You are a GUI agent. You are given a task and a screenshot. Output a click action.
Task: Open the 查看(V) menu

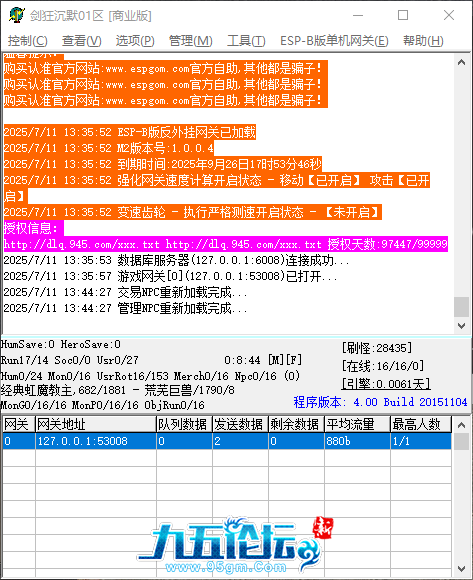81,41
